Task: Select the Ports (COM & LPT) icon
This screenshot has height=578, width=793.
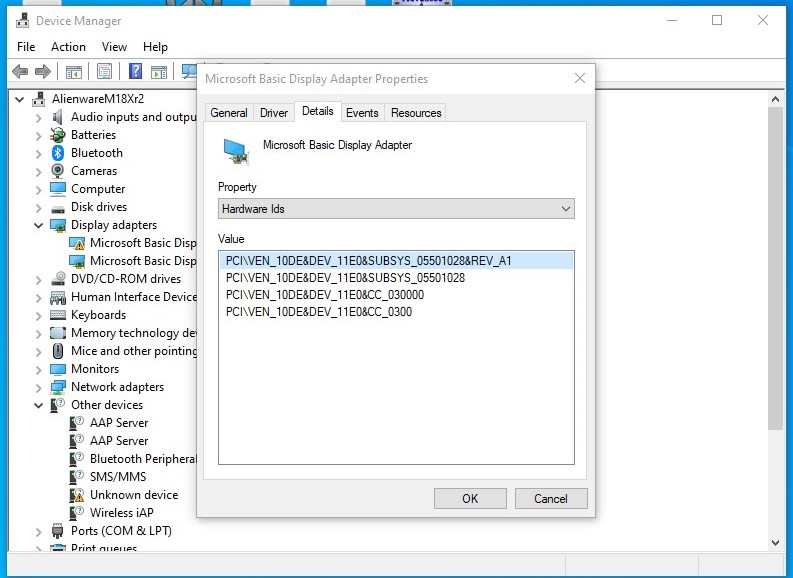Action: pos(58,531)
